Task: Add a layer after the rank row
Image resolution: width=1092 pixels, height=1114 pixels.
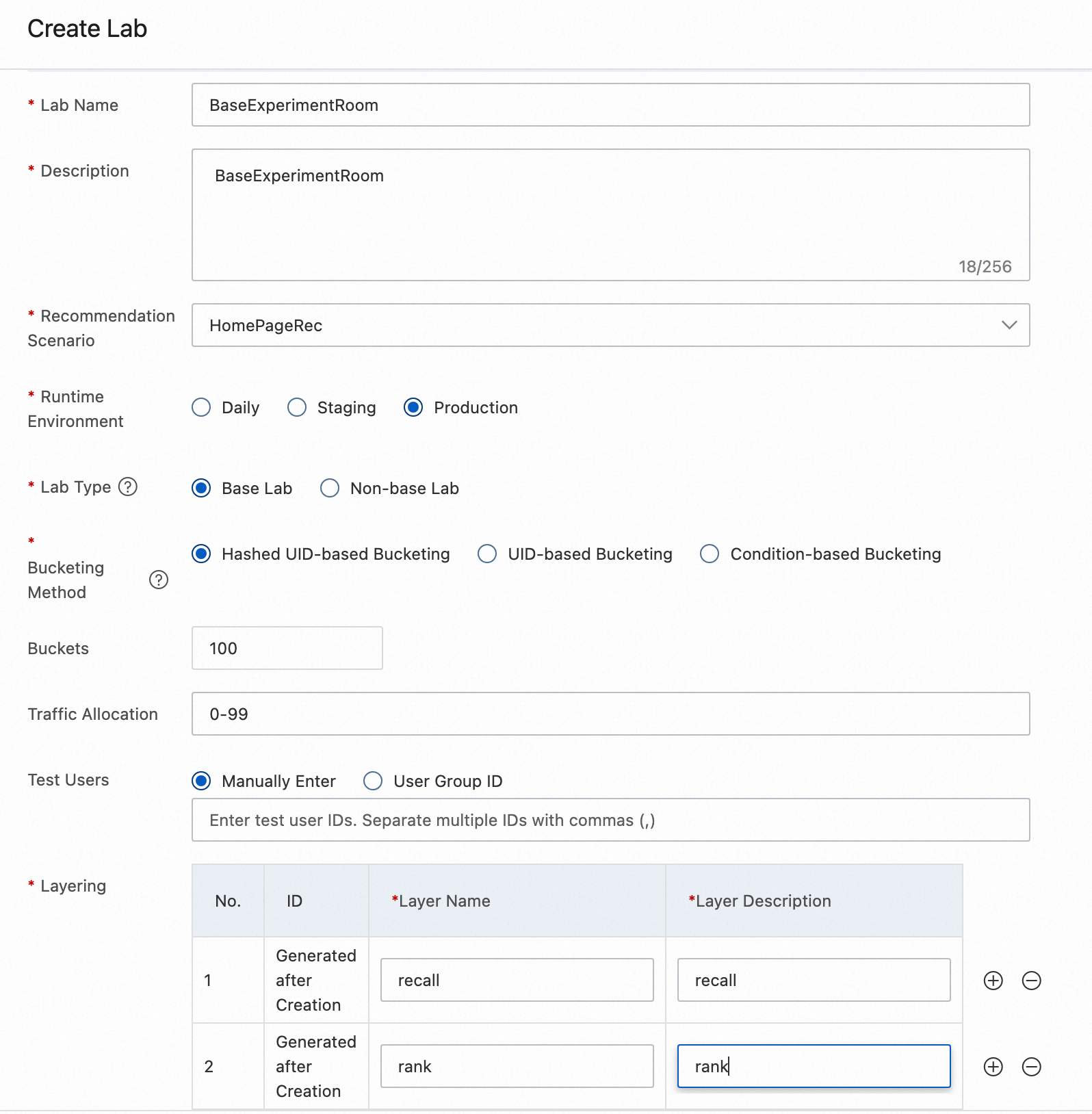Action: [x=993, y=1067]
